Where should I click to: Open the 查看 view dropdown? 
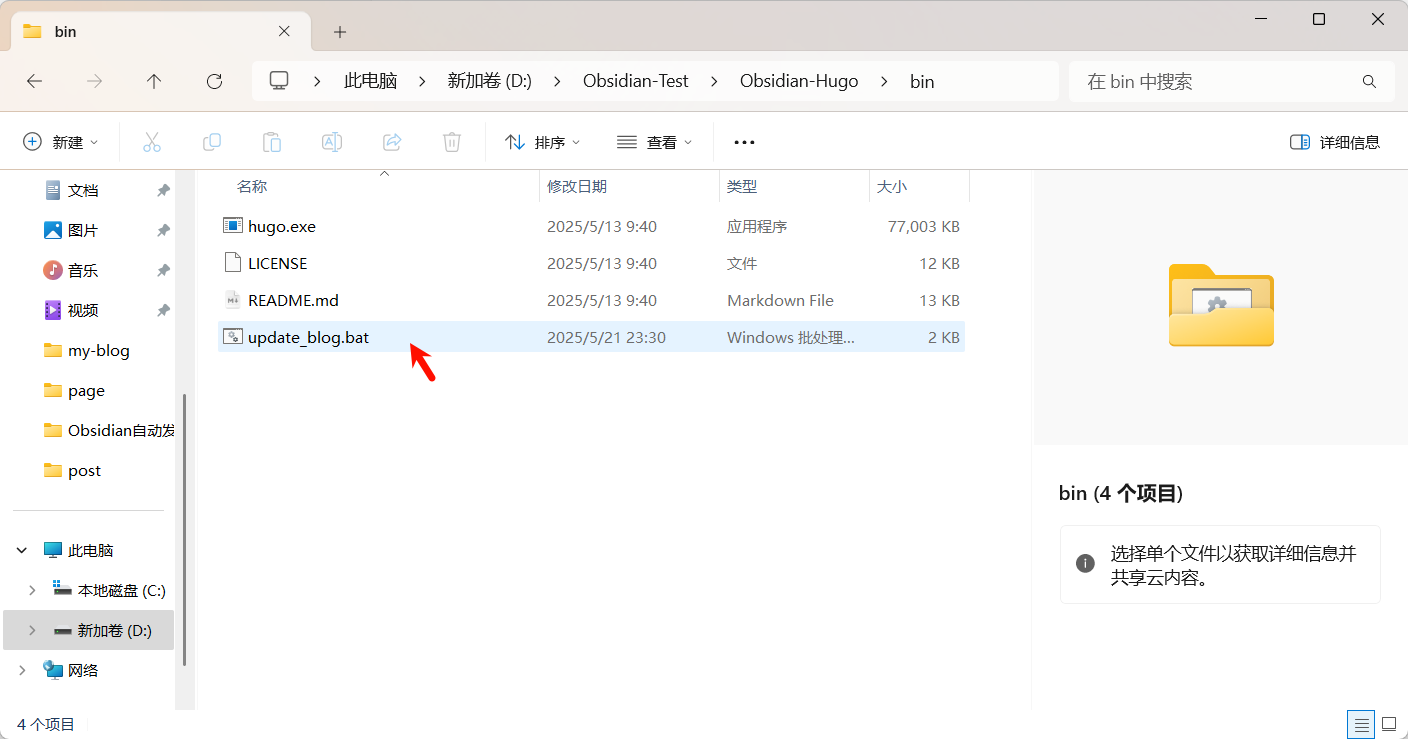pyautogui.click(x=655, y=142)
